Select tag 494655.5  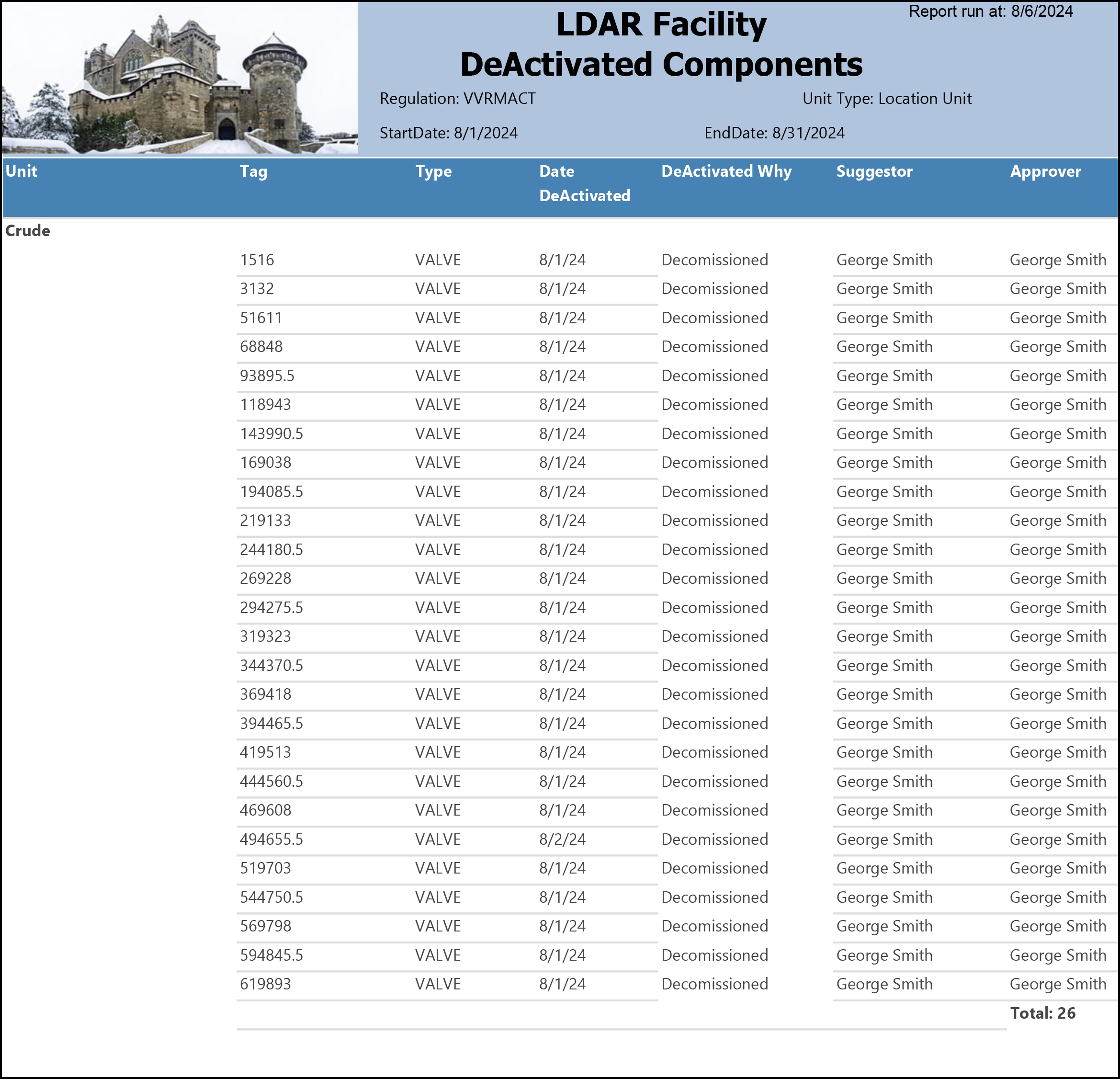point(272,840)
